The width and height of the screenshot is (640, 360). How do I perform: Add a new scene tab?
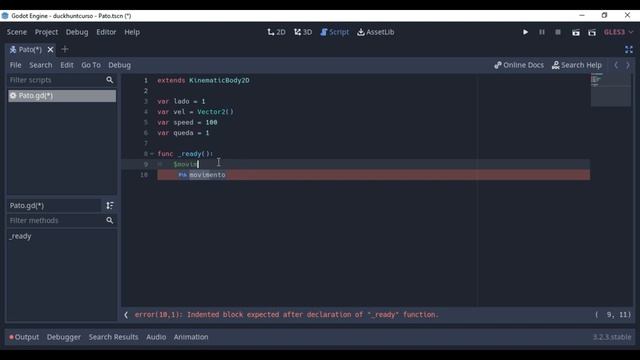pos(64,49)
